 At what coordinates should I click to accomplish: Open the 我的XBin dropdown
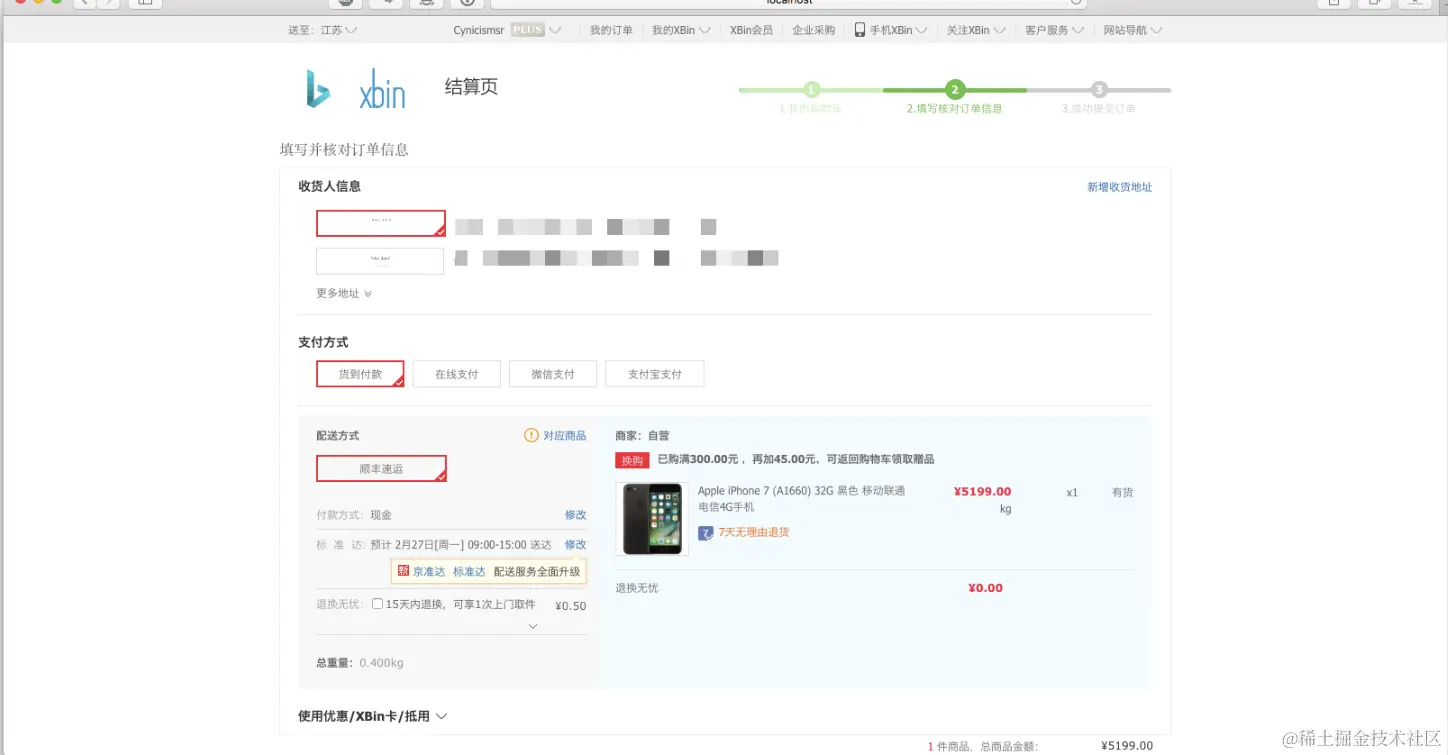[681, 30]
